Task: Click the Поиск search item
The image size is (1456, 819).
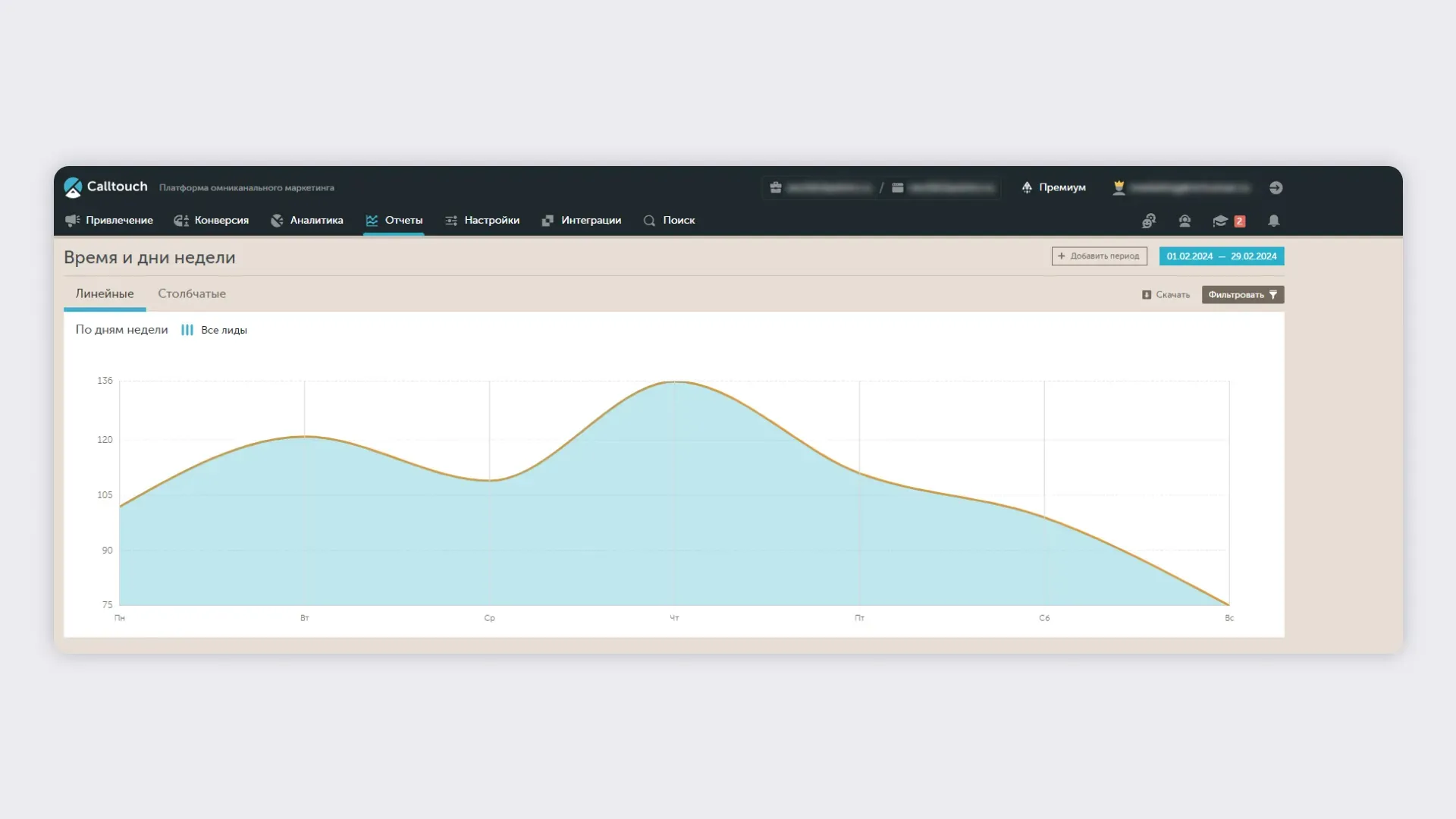Action: [670, 221]
